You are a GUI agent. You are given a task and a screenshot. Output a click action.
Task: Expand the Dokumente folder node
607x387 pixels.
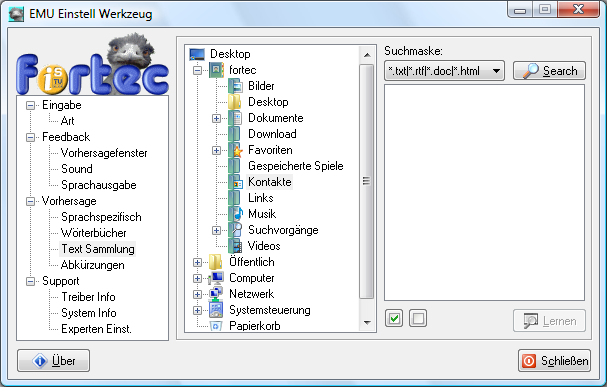tap(216, 118)
